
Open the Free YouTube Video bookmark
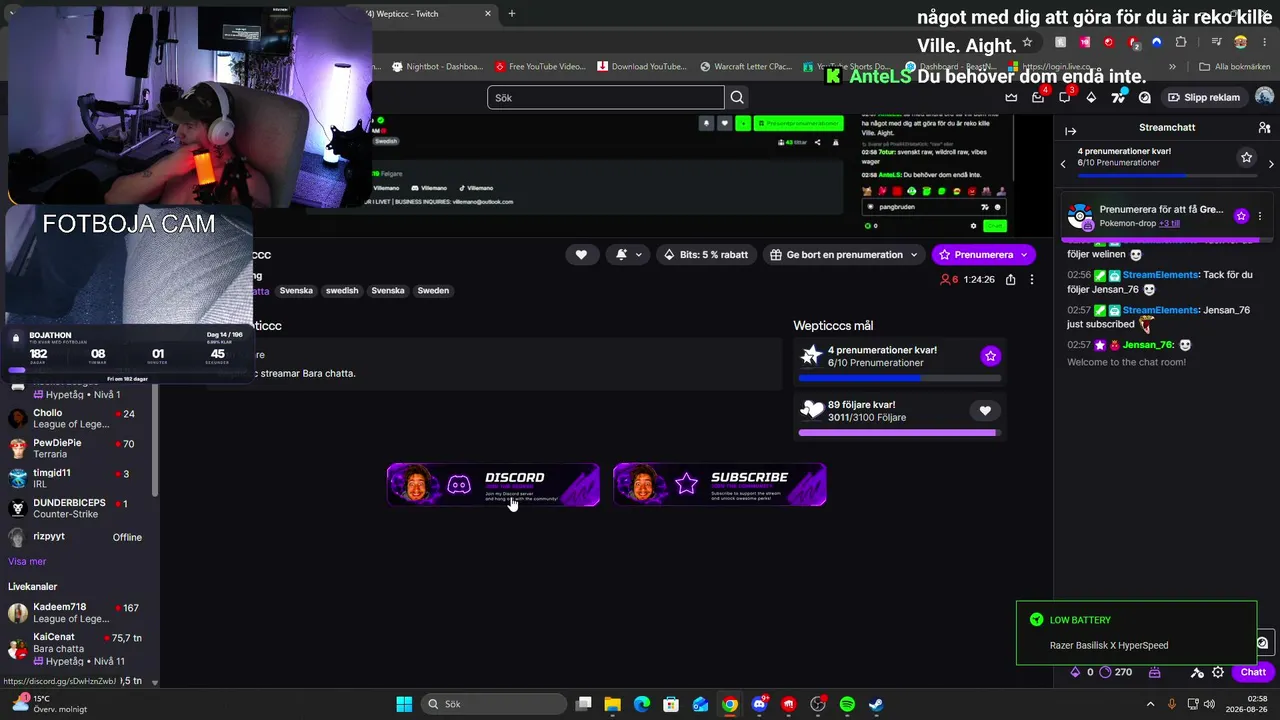(x=540, y=67)
